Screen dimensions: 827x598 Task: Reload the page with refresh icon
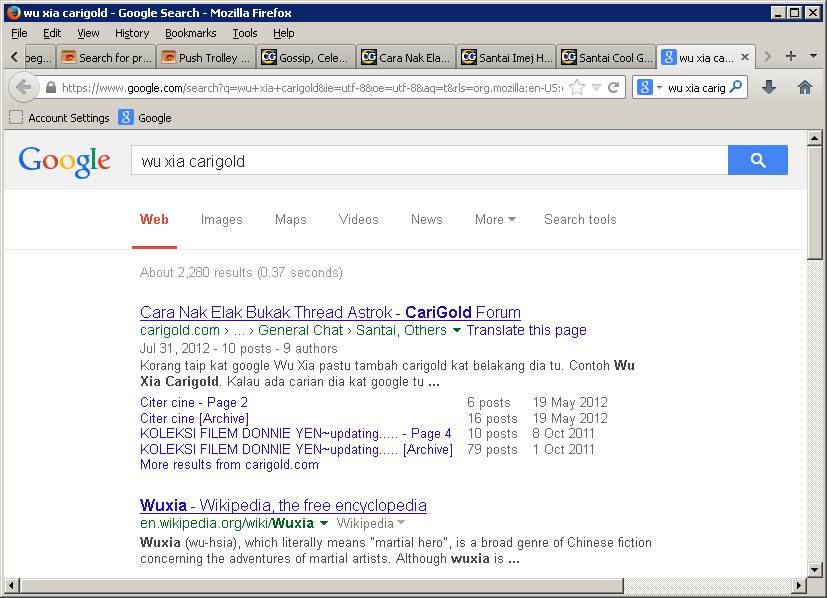[613, 88]
